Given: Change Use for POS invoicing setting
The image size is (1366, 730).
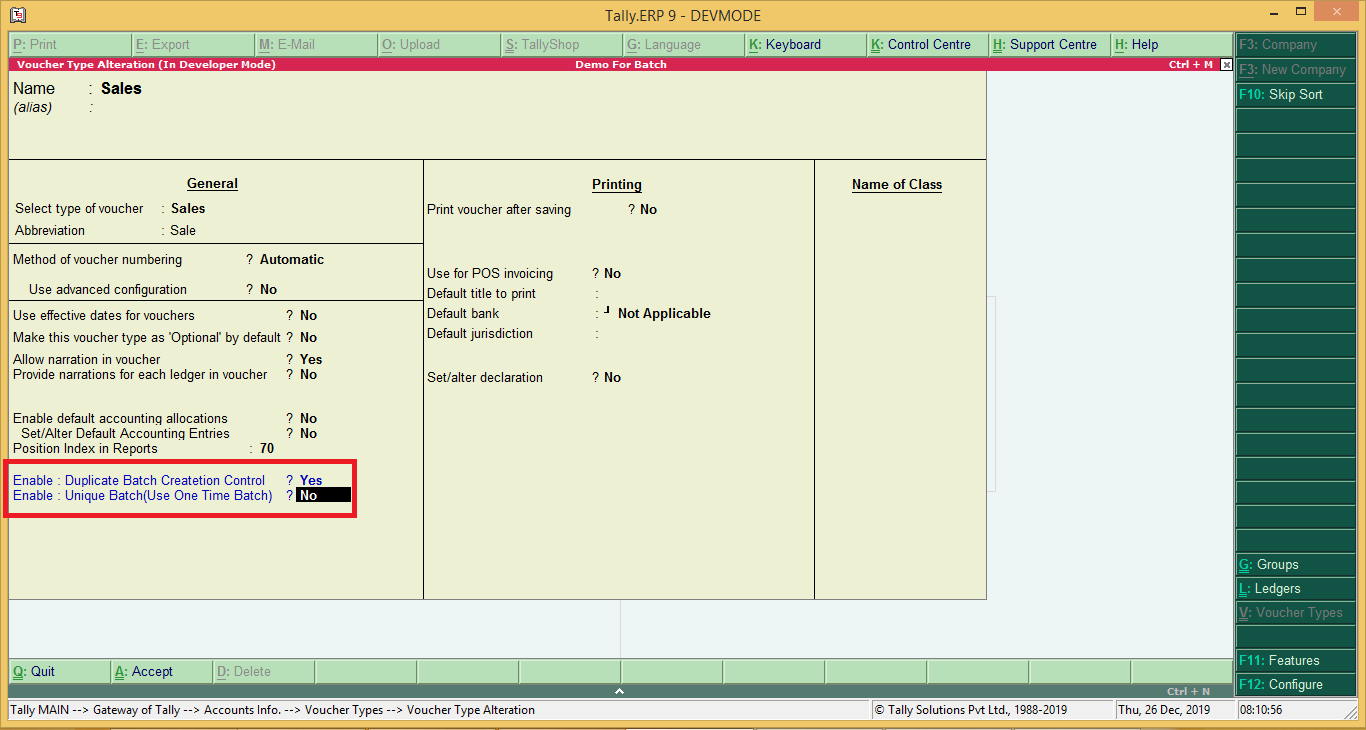Looking at the screenshot, I should coord(611,273).
